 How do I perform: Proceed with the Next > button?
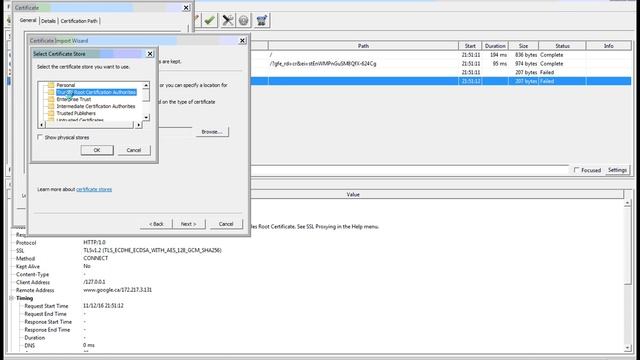click(189, 224)
